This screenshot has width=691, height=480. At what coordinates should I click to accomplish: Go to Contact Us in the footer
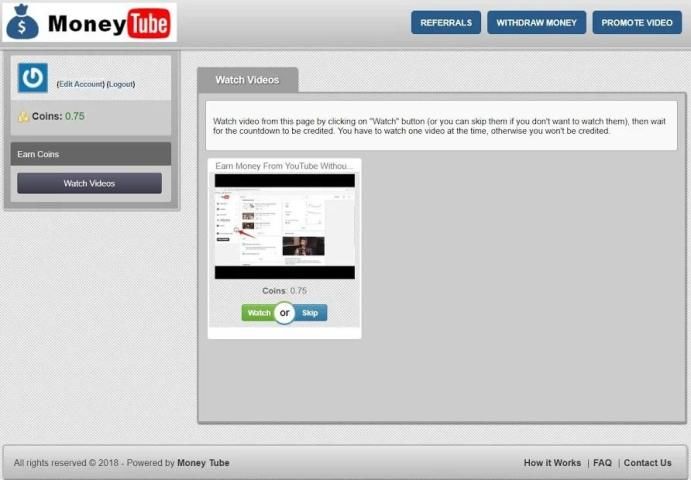click(647, 463)
